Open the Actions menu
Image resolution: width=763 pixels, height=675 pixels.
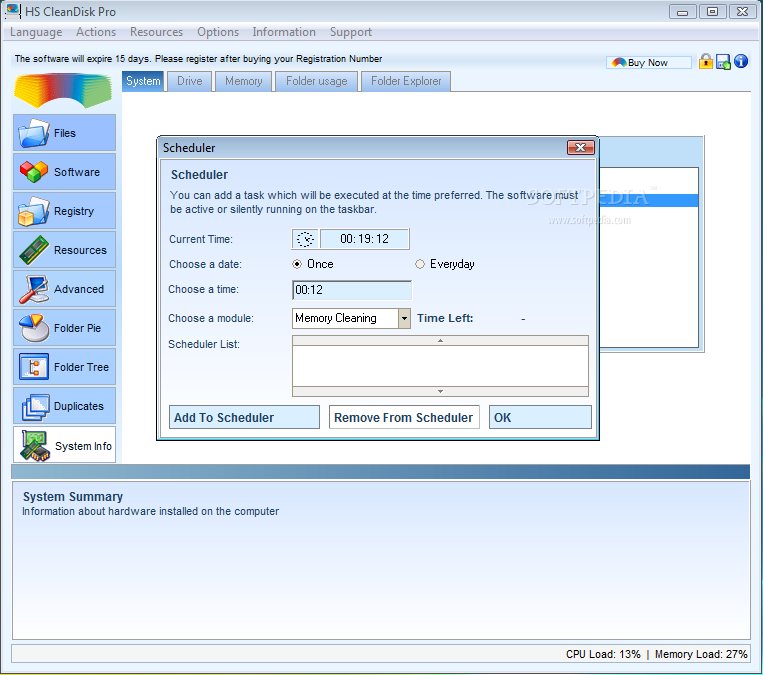(x=96, y=32)
